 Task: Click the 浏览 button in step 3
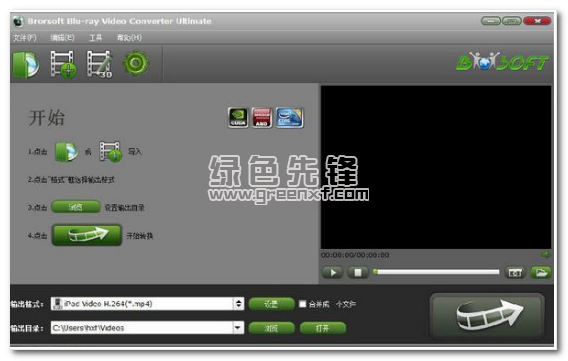click(x=76, y=207)
